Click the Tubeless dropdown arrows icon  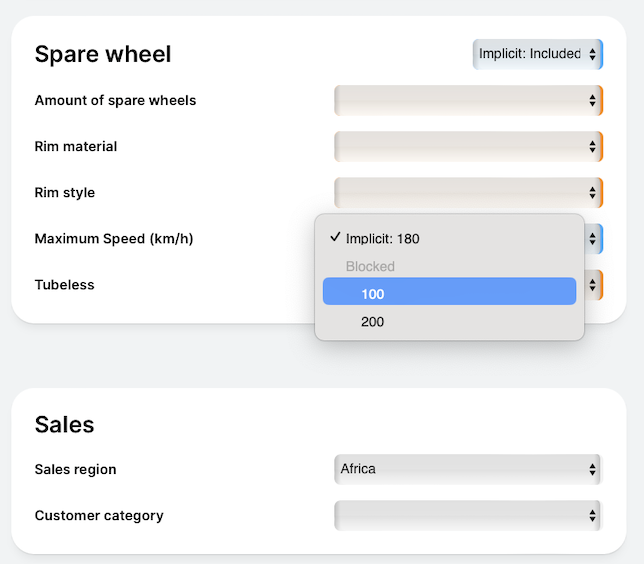592,285
